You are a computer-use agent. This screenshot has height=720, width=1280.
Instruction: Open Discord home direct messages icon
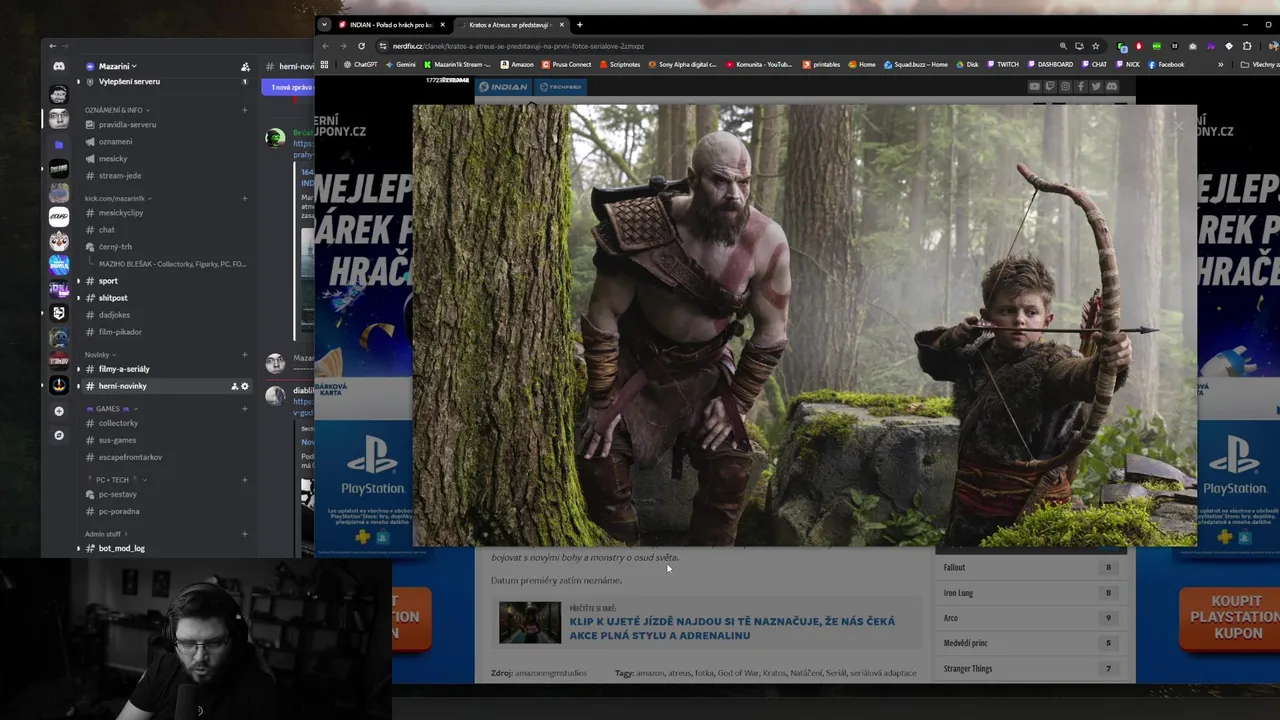tap(59, 66)
